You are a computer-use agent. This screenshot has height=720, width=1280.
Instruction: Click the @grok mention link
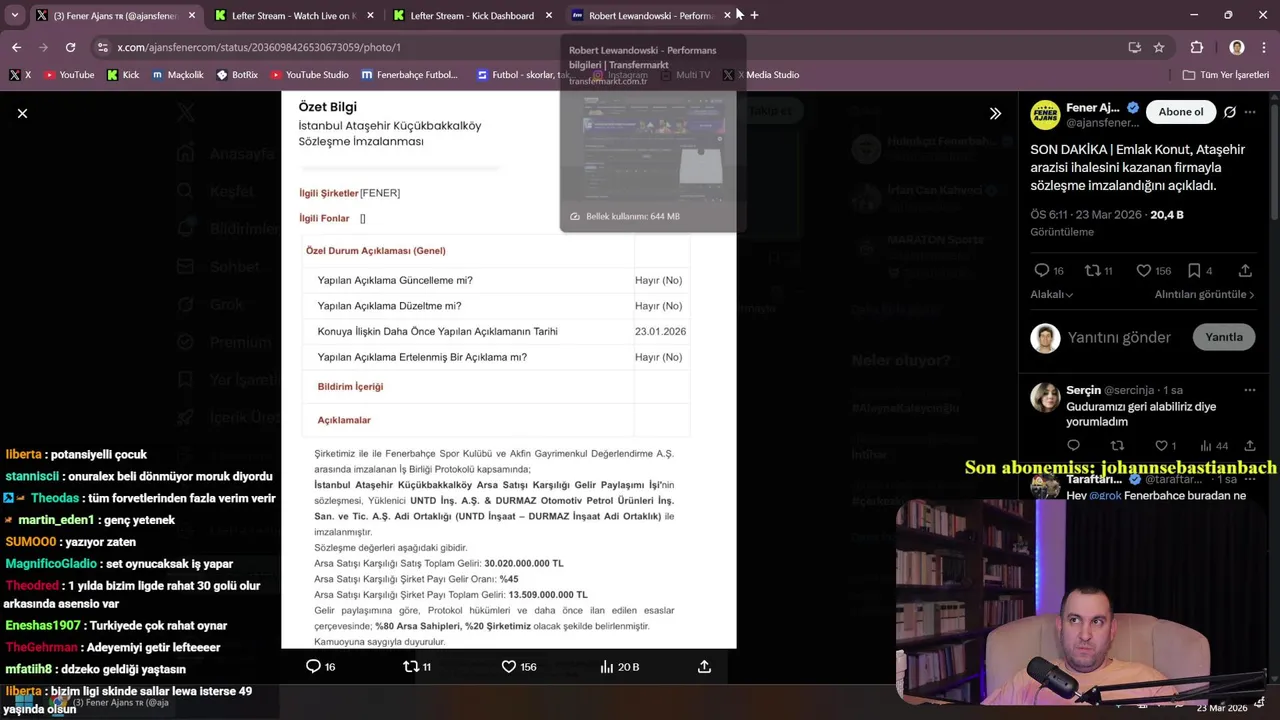[x=1105, y=495]
